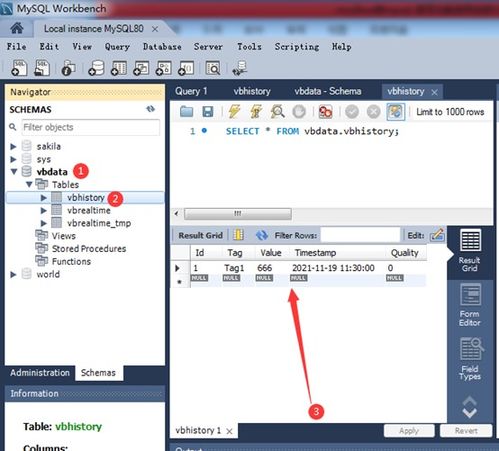Viewport: 499px width, 451px height.
Task: Switch to the vbdata - Schema tab
Action: tap(327, 91)
